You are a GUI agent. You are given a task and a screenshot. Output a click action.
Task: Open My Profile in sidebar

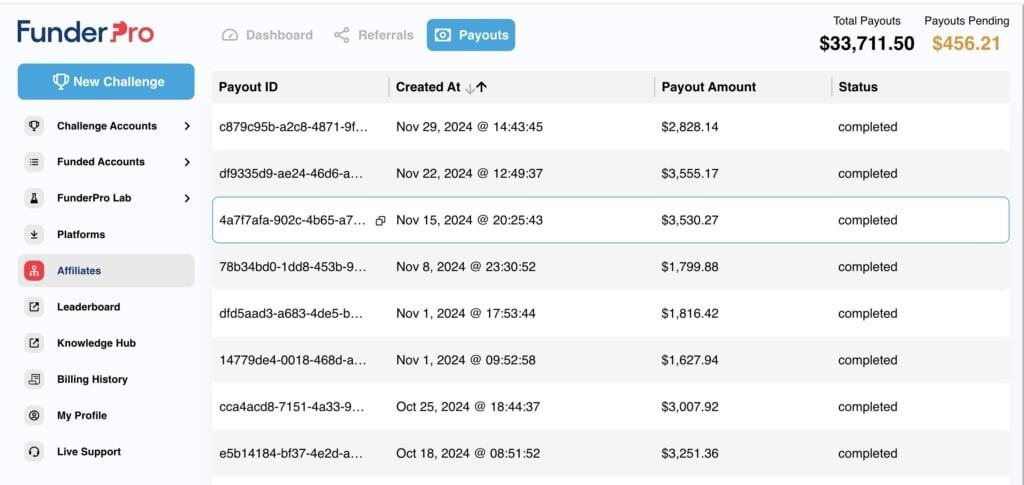pyautogui.click(x=106, y=415)
